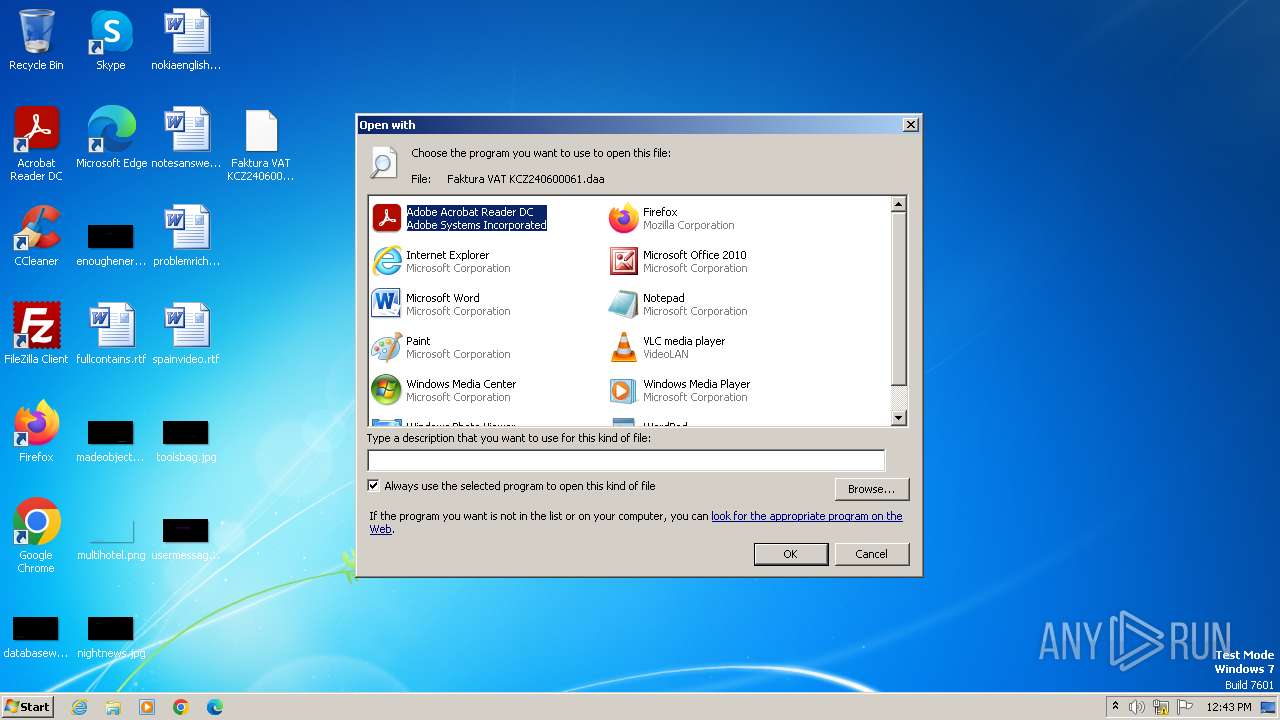The width and height of the screenshot is (1280, 720).
Task: Select Microsoft Word in the program list
Action: tap(441, 304)
